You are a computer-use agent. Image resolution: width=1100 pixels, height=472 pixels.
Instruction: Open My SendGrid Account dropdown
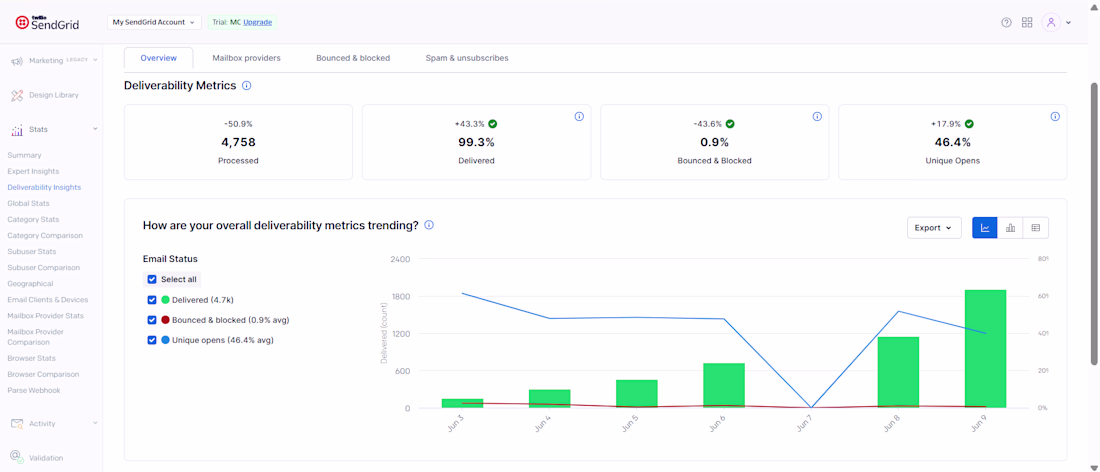(154, 22)
